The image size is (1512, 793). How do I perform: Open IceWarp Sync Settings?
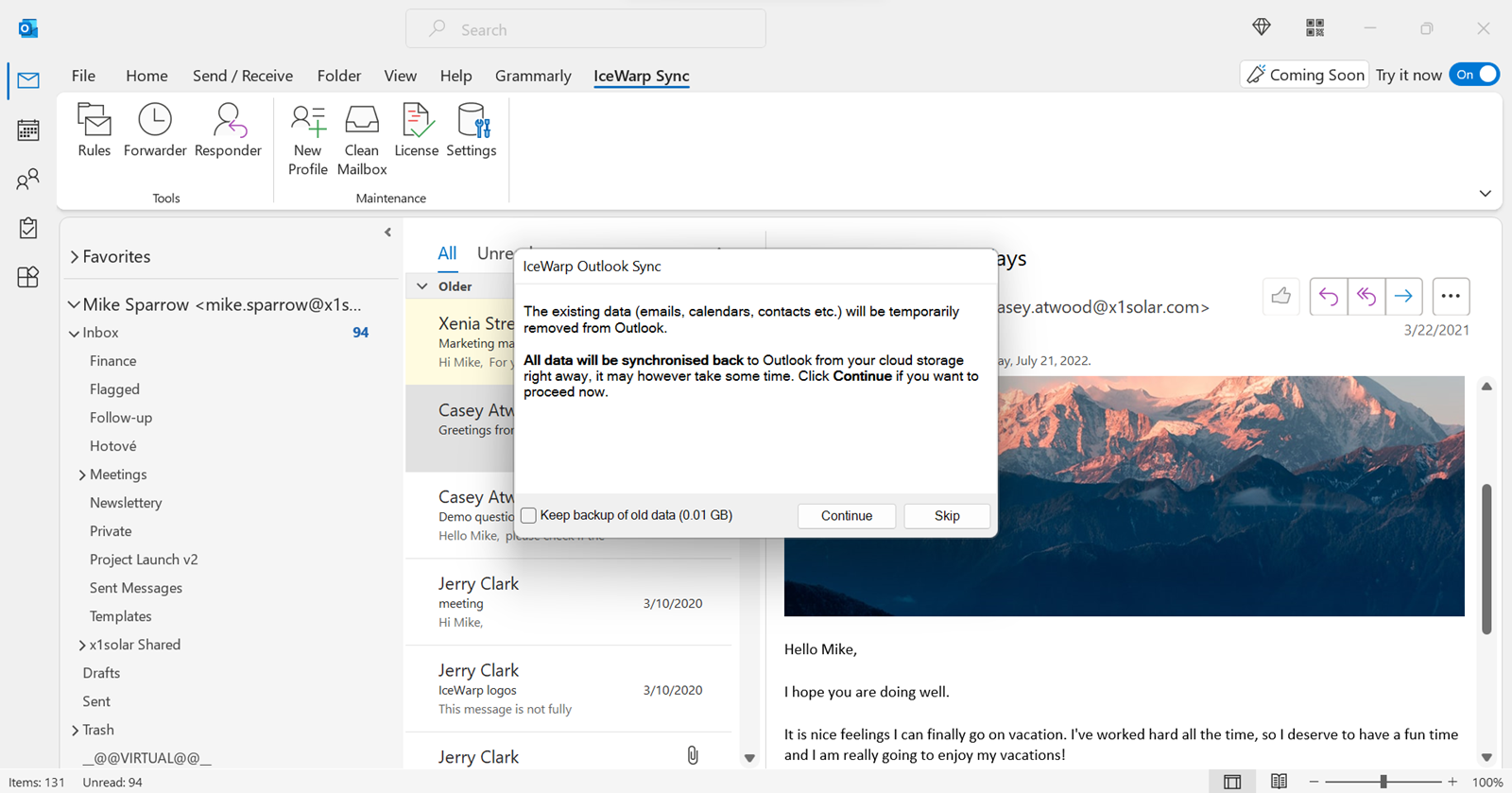coord(472,130)
